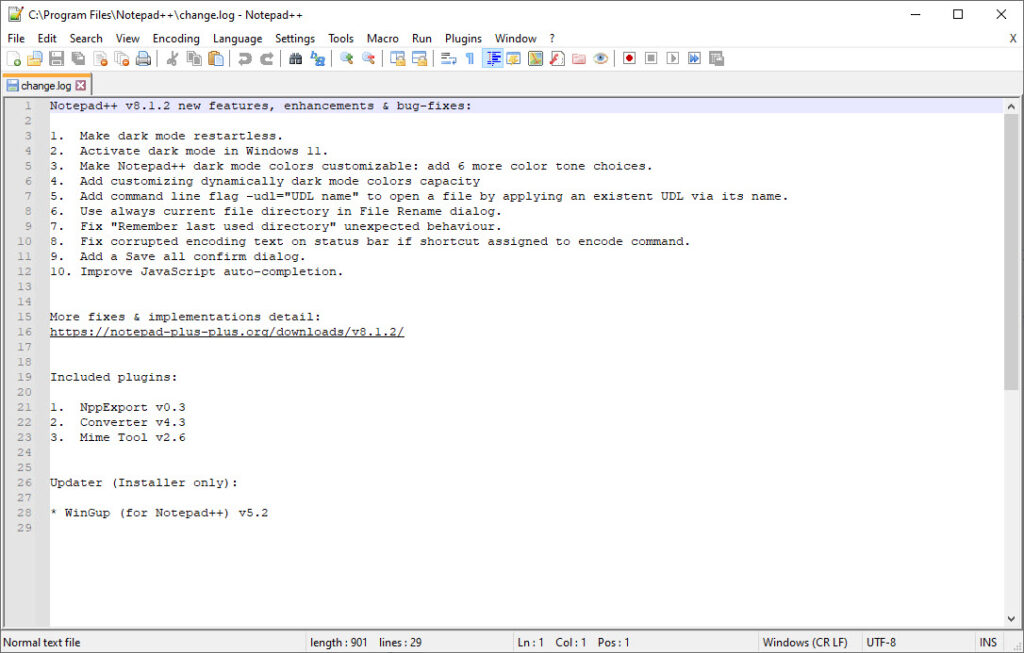Screen dimensions: 1024x653
Task: Open the Language menu
Action: pyautogui.click(x=237, y=39)
